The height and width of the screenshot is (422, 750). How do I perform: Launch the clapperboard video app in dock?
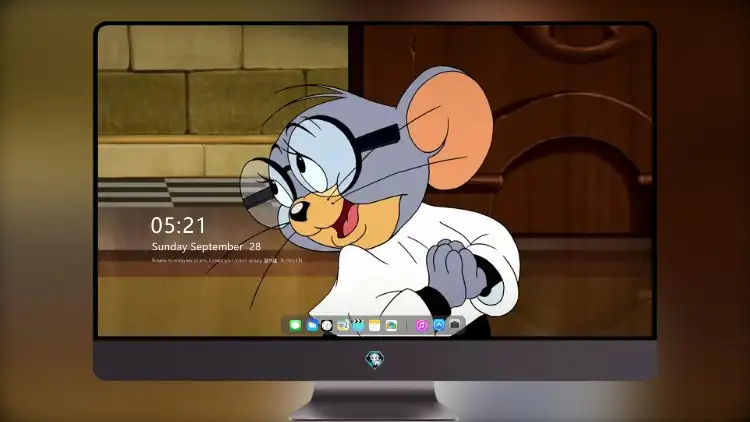point(358,325)
